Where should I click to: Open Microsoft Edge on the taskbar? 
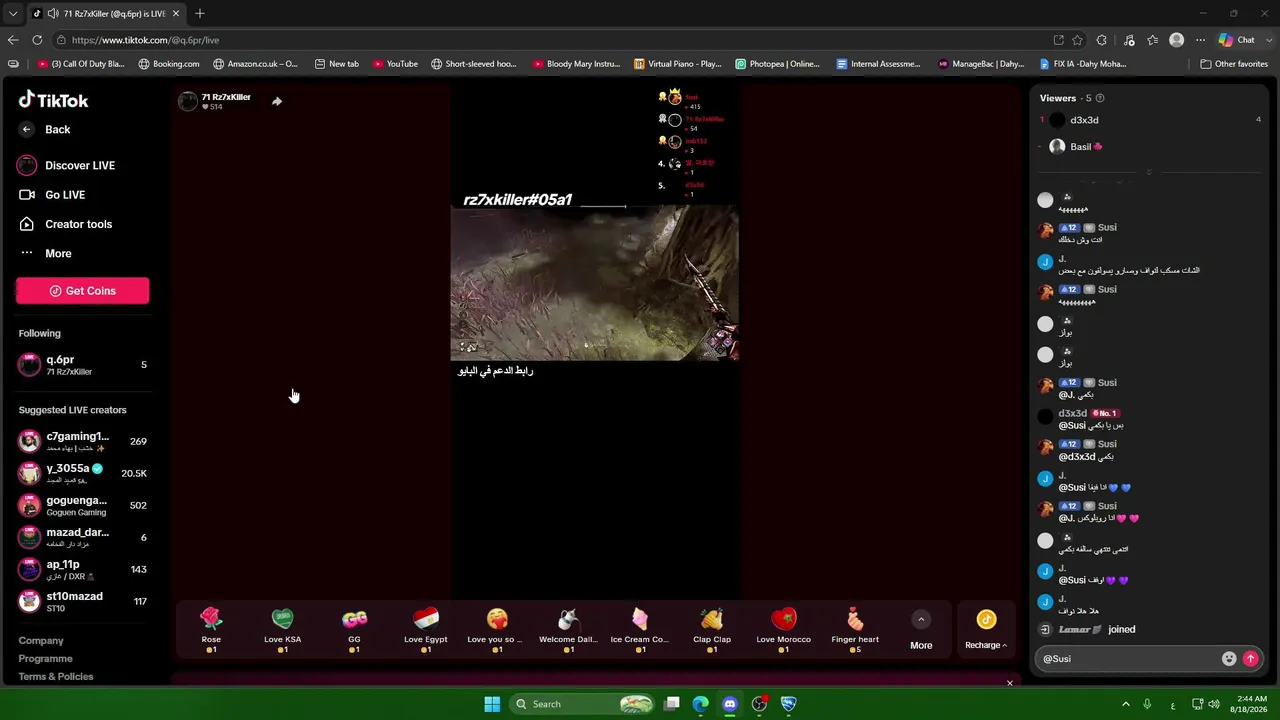pos(701,704)
